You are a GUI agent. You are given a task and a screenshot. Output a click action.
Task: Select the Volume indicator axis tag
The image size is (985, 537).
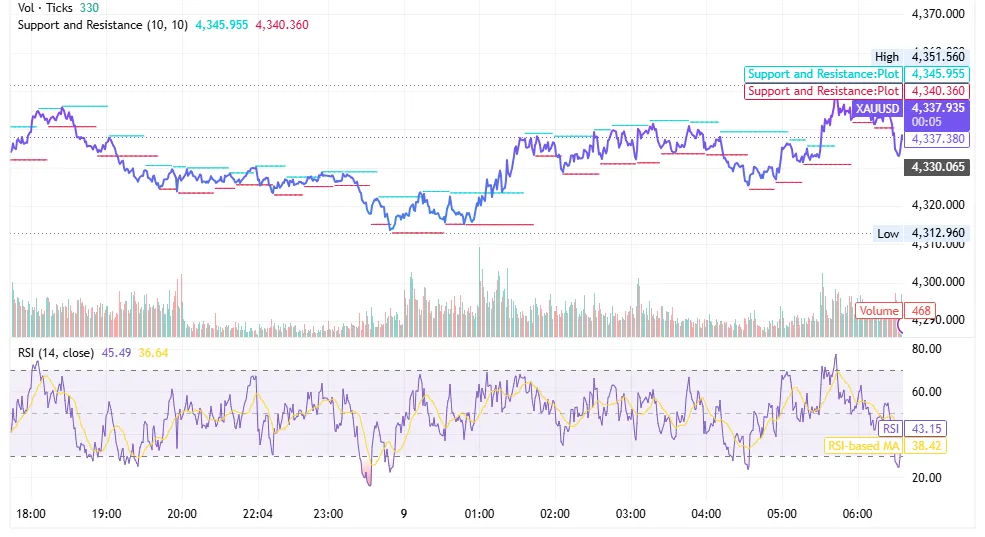pos(879,311)
